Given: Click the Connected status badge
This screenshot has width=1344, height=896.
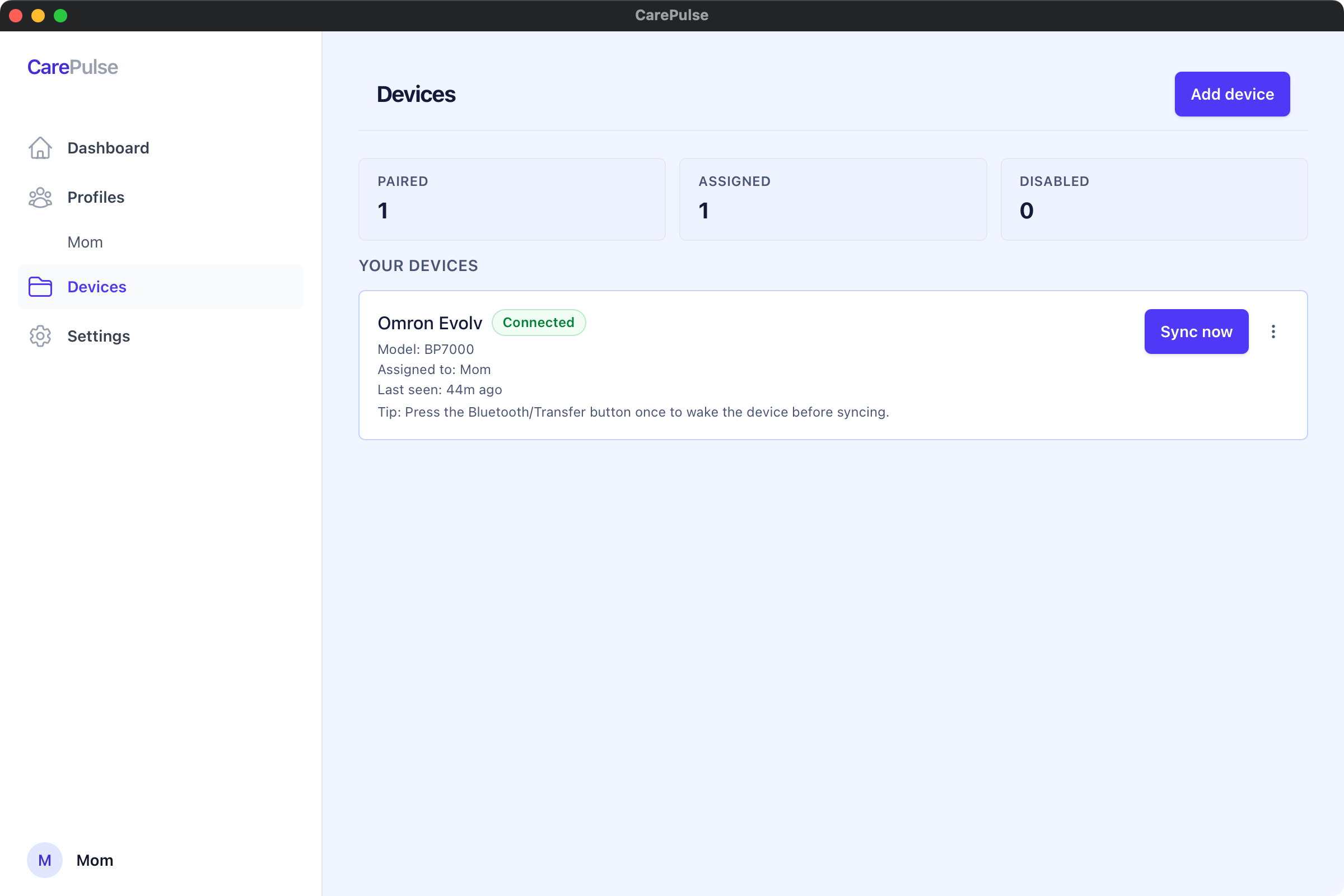Looking at the screenshot, I should pyautogui.click(x=538, y=323).
